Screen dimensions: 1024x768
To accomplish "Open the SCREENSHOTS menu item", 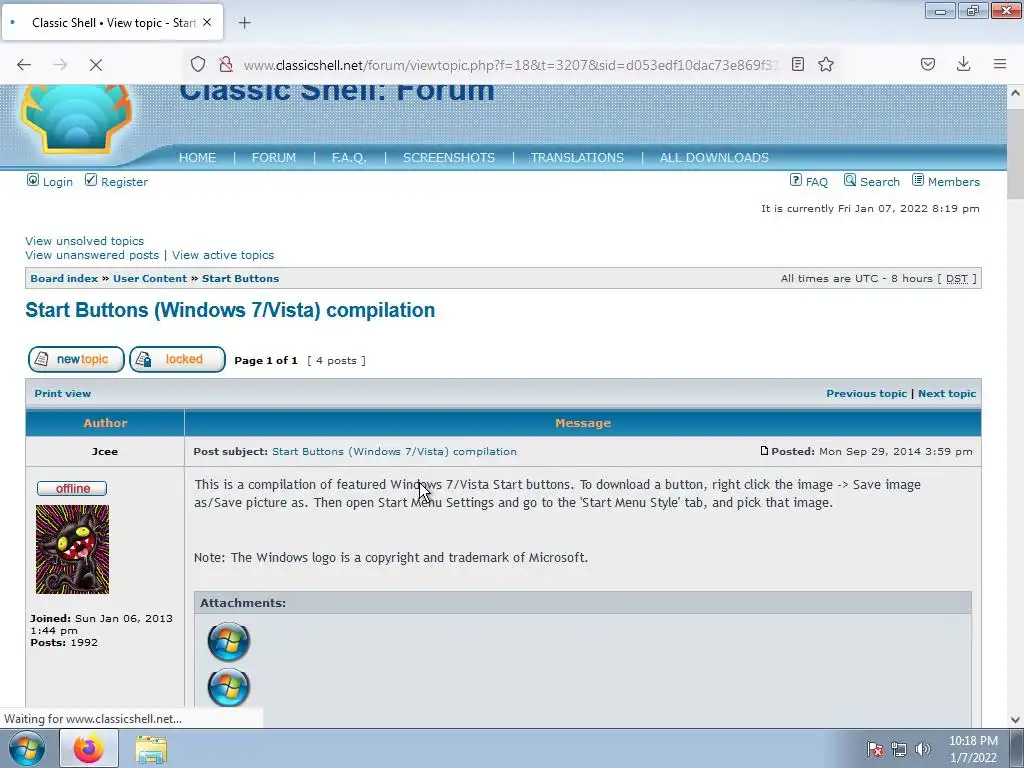I will pyautogui.click(x=449, y=157).
